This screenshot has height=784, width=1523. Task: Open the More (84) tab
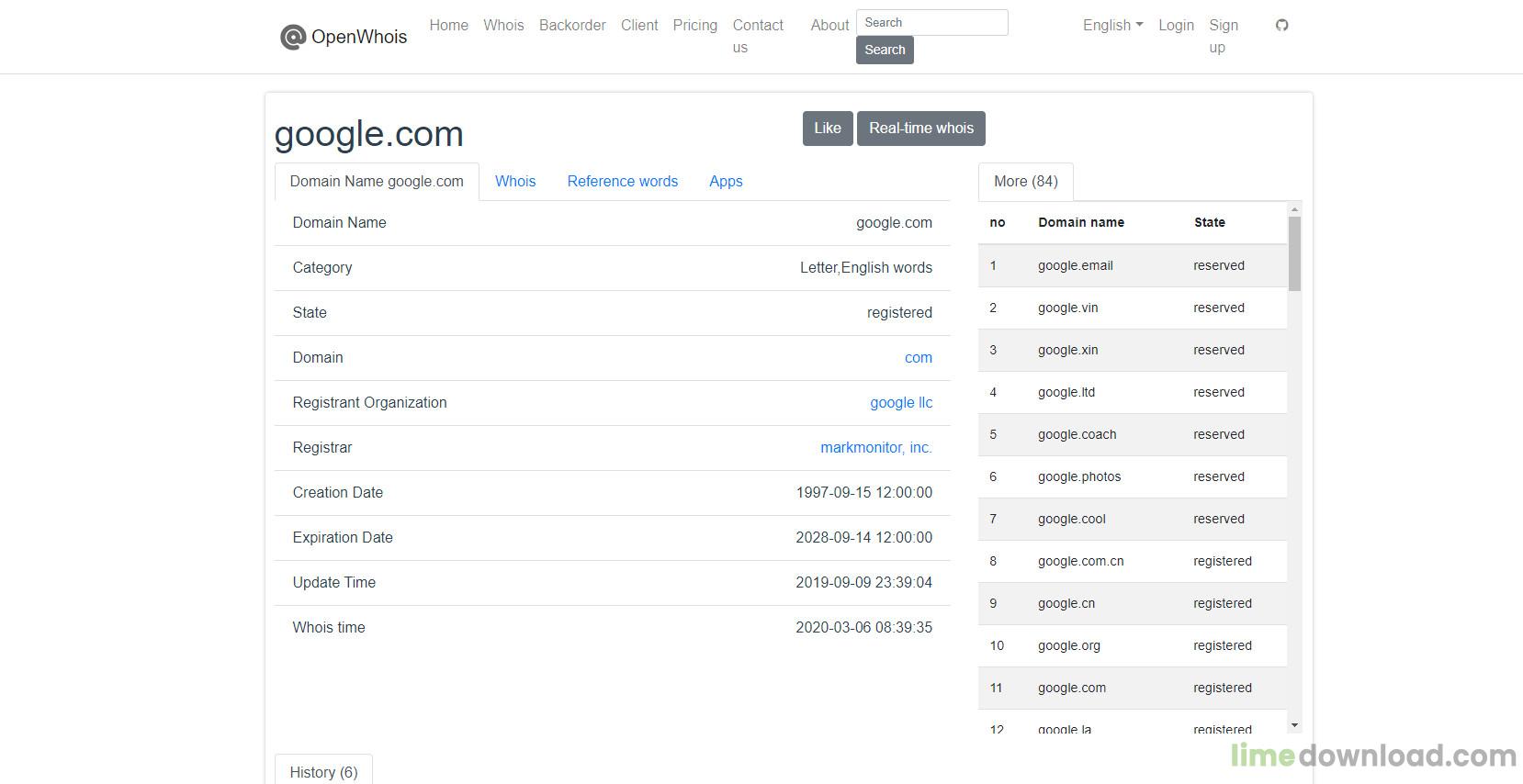click(1025, 182)
